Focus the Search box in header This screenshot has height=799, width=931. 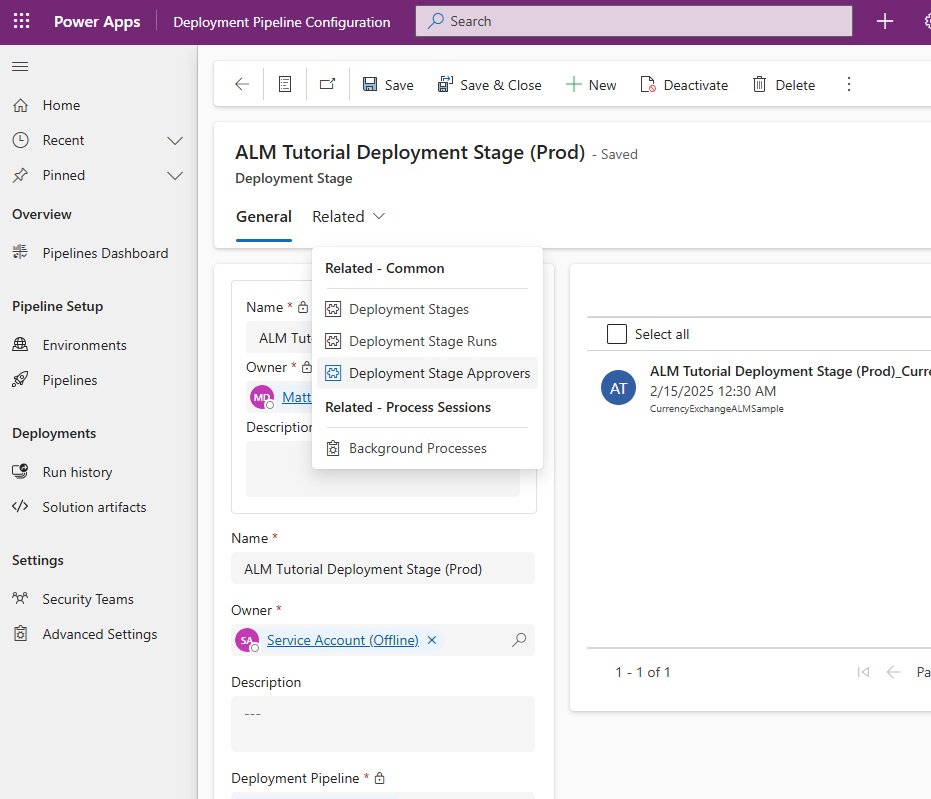click(634, 21)
